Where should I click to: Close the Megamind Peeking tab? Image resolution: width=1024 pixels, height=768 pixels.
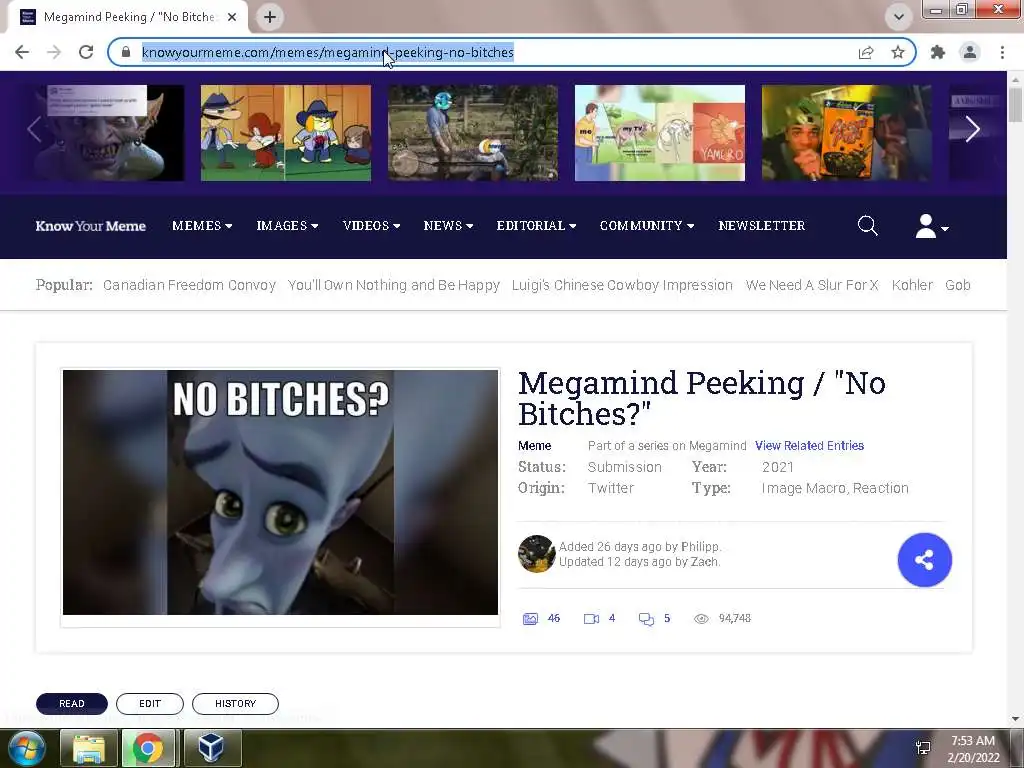tap(232, 17)
